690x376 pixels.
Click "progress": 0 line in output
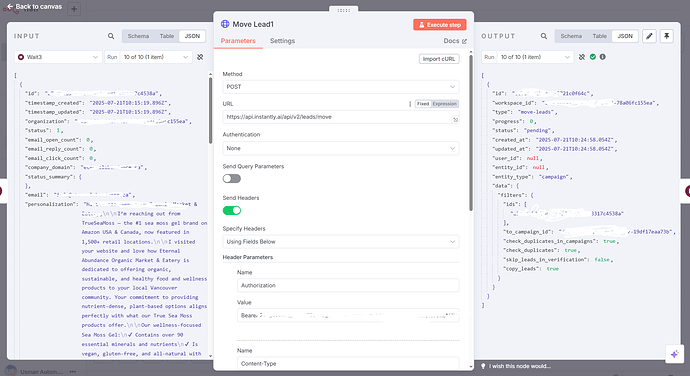click(514, 122)
